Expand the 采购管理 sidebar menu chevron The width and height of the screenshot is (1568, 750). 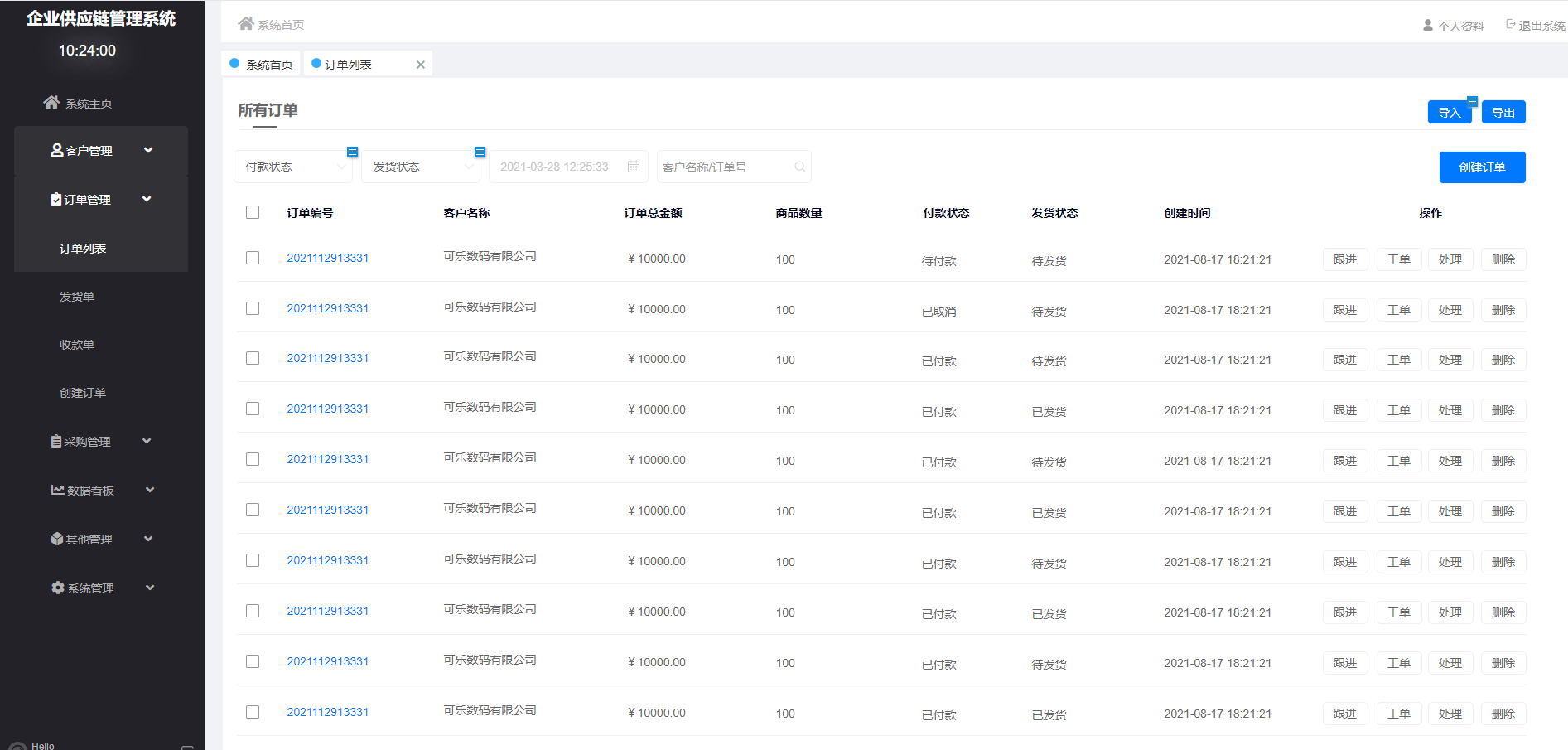147,441
